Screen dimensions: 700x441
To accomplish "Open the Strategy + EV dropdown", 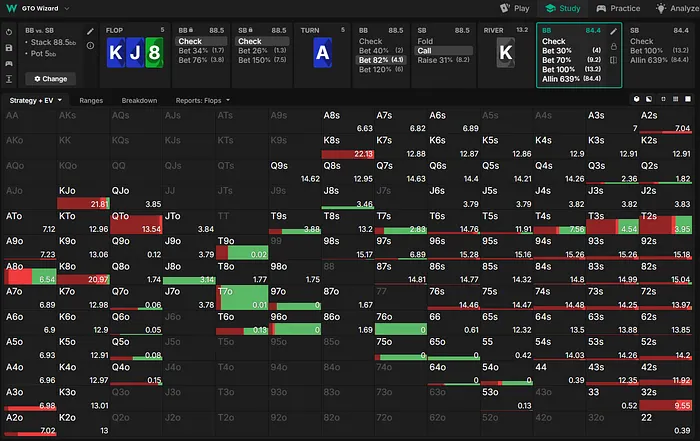I will (36, 101).
